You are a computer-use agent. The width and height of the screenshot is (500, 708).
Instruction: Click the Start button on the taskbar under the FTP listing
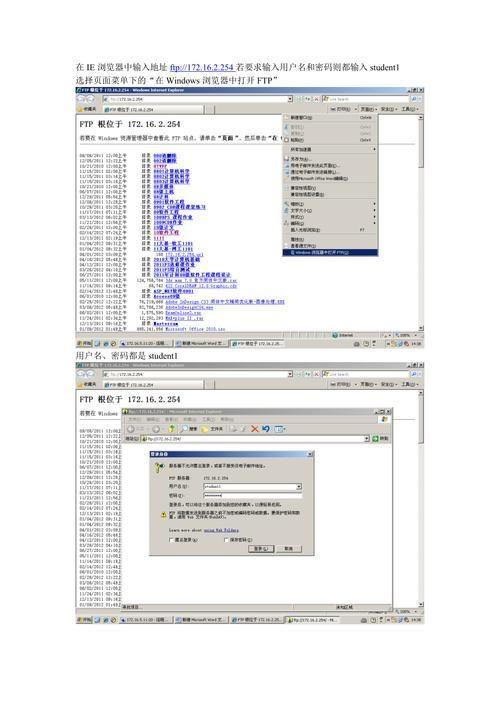coord(84,344)
